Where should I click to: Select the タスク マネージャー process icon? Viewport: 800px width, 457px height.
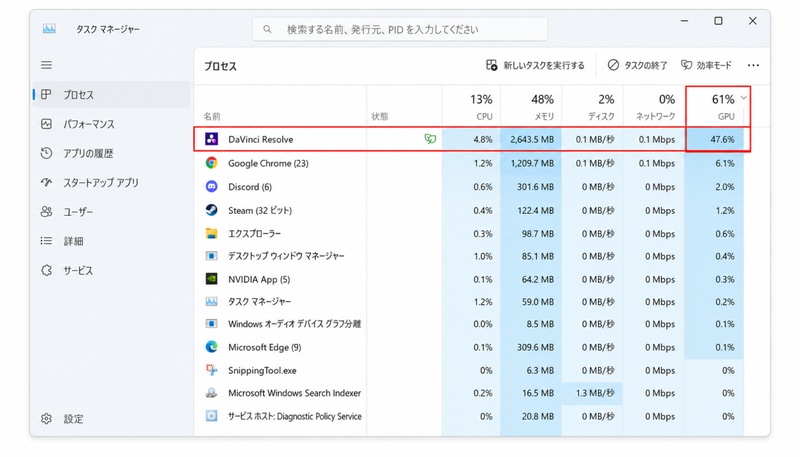pyautogui.click(x=211, y=301)
